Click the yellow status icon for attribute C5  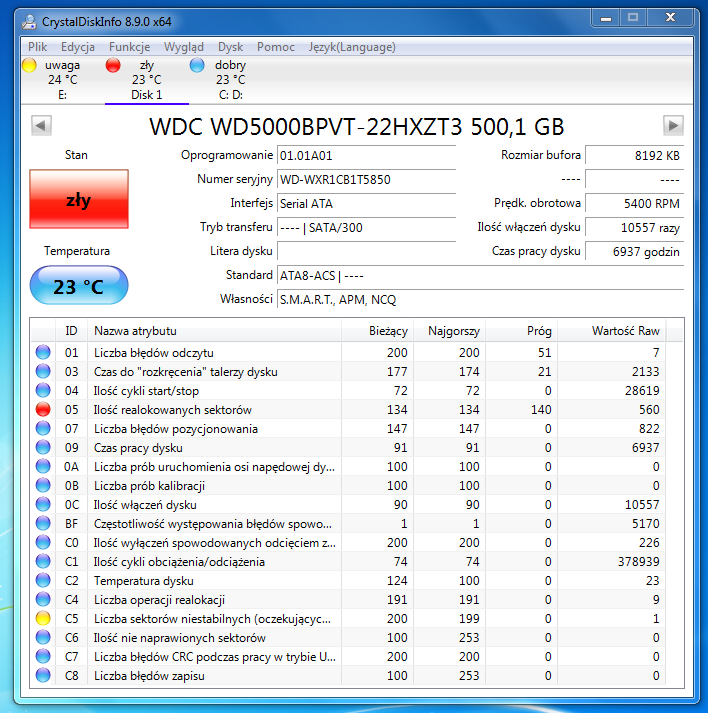click(43, 619)
